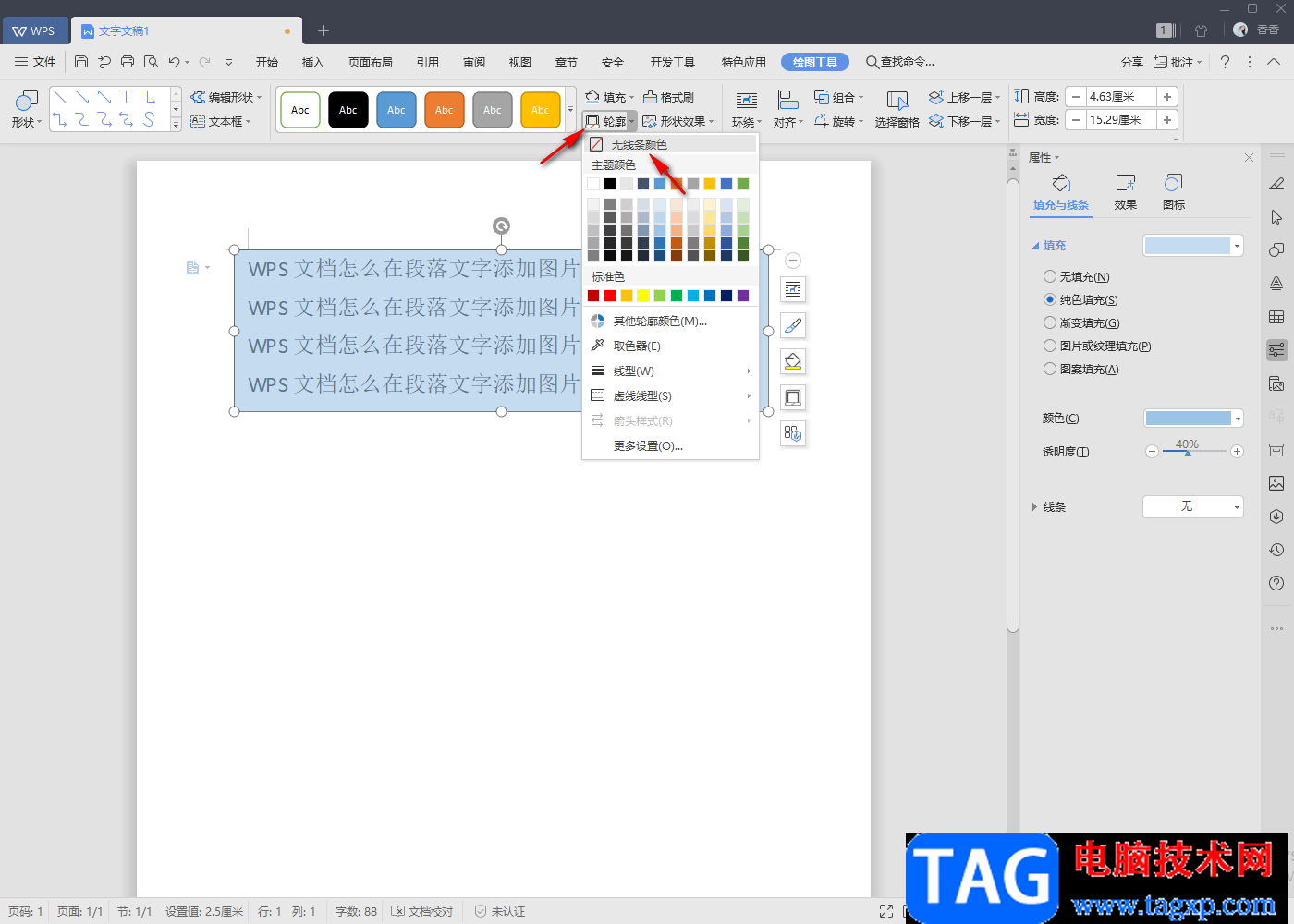Collapse the 填充 section
The image size is (1294, 924).
(x=1036, y=246)
